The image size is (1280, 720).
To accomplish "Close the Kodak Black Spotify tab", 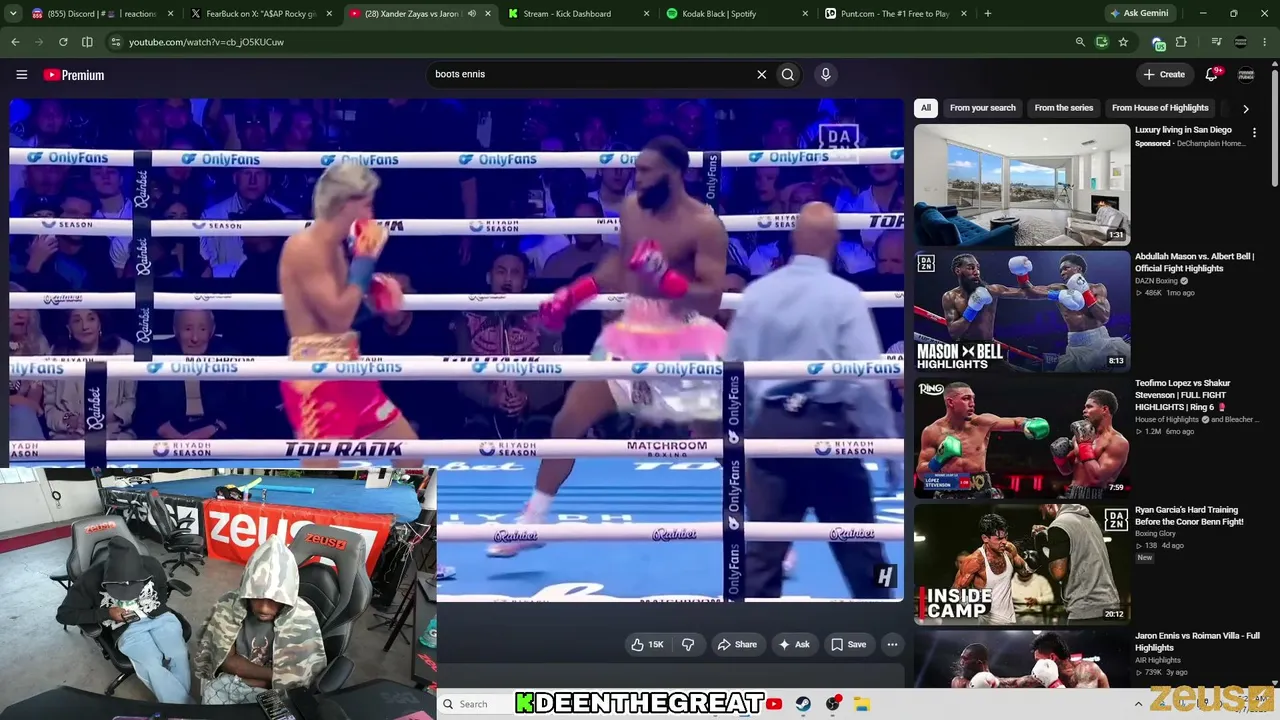I will (x=805, y=14).
